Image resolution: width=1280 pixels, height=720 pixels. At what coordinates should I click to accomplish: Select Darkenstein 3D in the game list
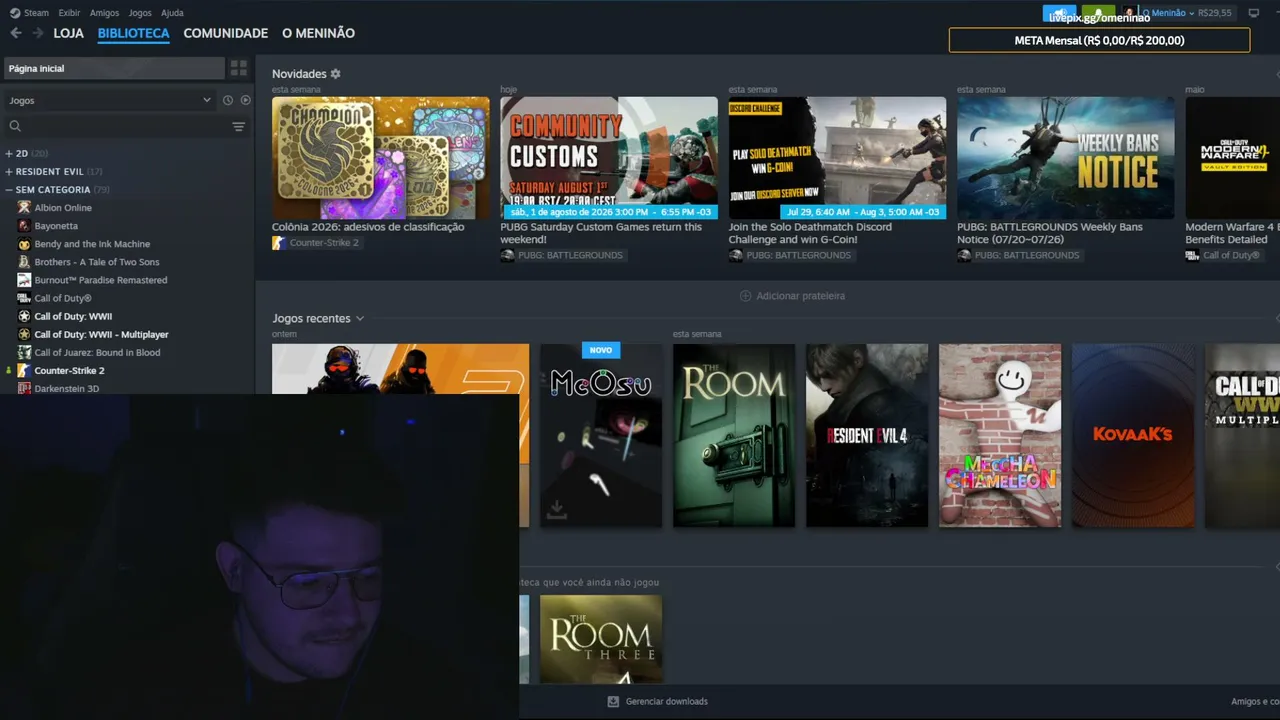point(67,388)
